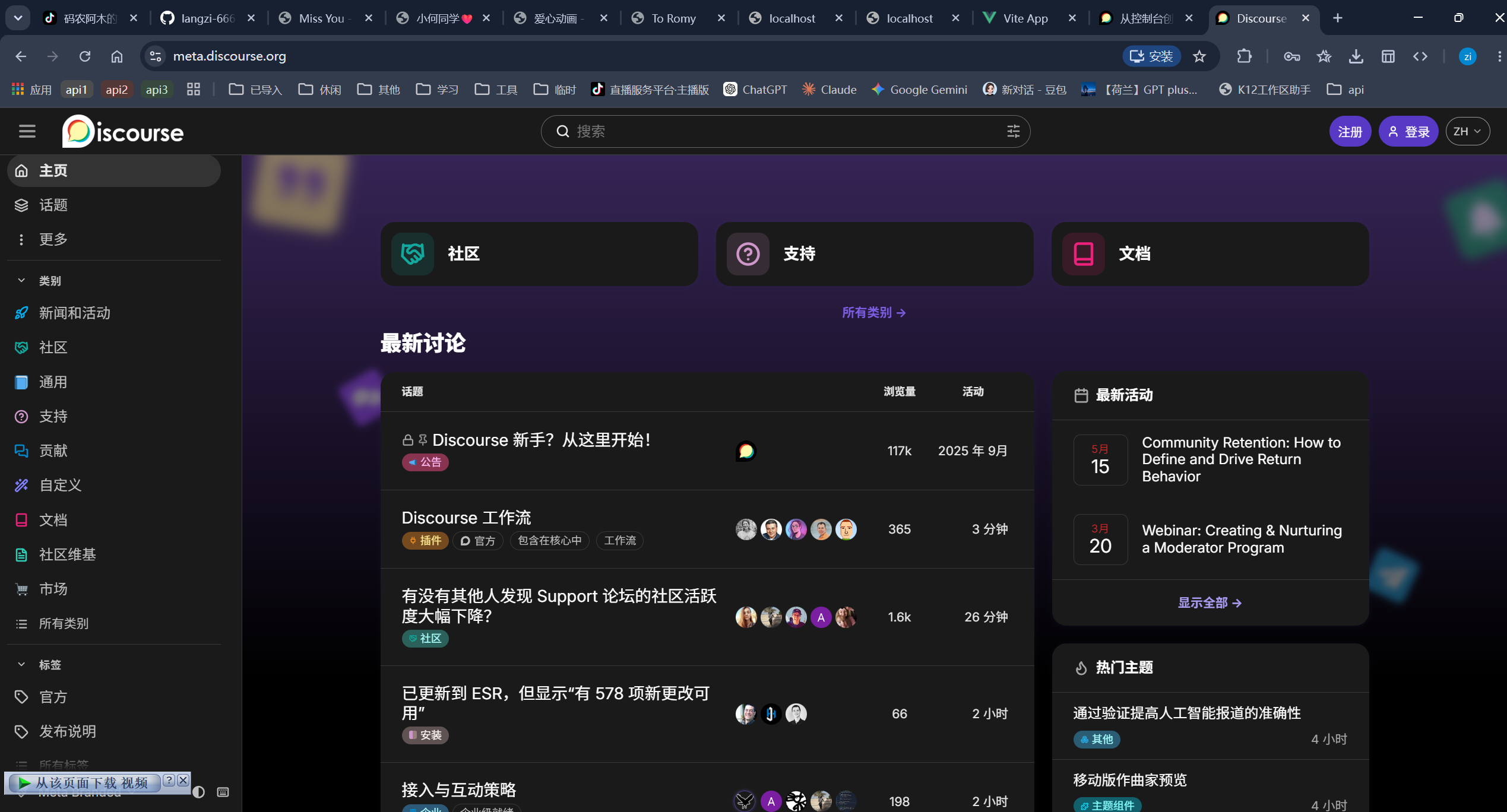The height and width of the screenshot is (812, 1507).
Task: Click the blue 其他 category badge
Action: (1097, 740)
